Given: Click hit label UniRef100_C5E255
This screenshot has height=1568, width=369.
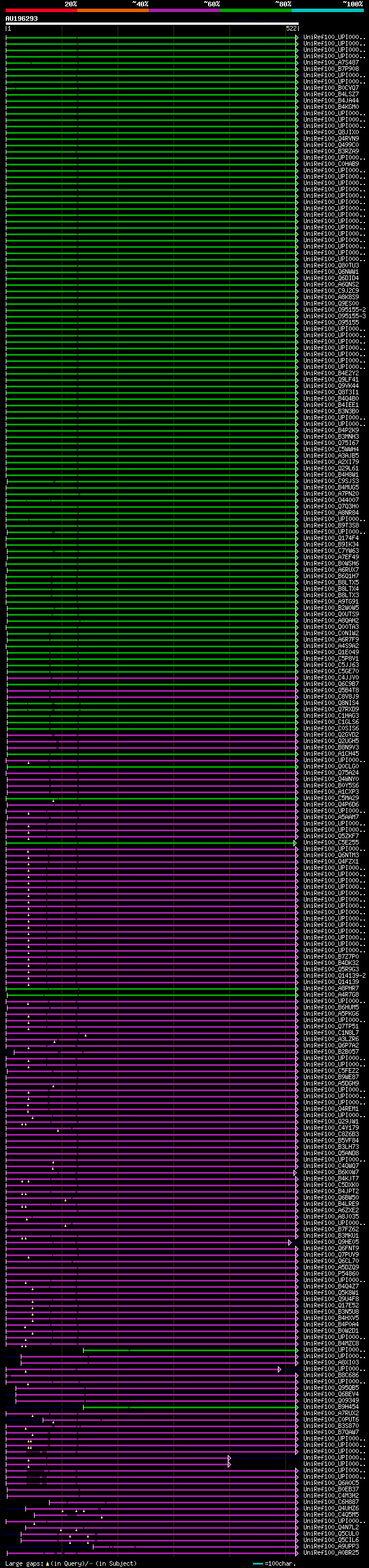Looking at the screenshot, I should pos(332,842).
